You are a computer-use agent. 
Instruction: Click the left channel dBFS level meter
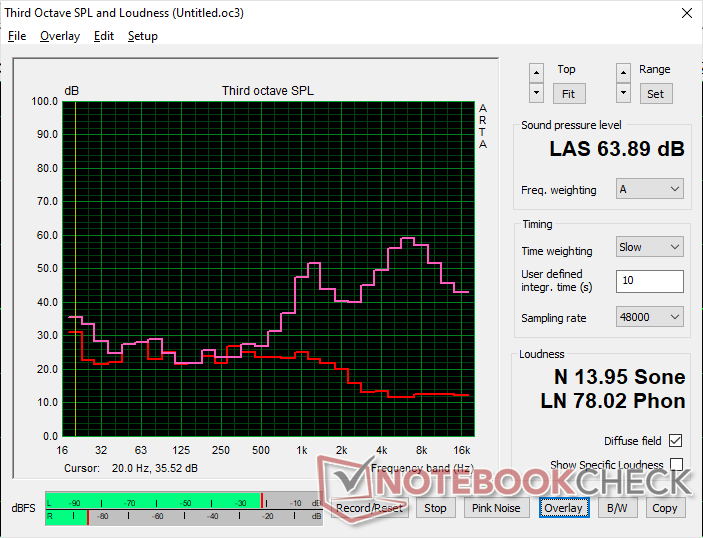point(184,501)
